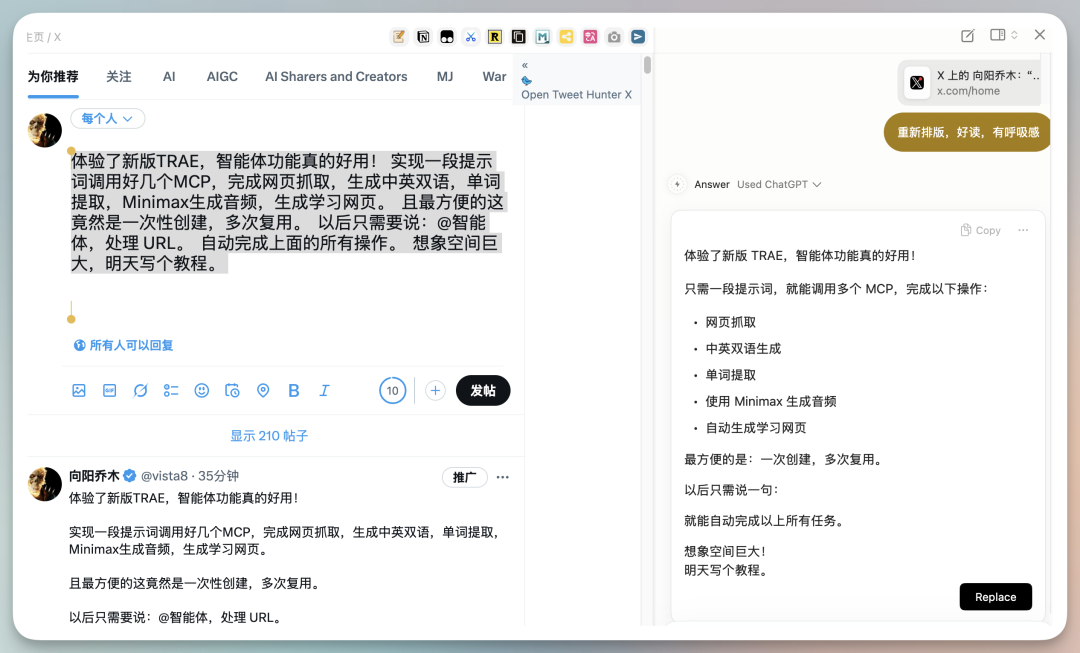The height and width of the screenshot is (653, 1080).
Task: Open the camera screenshot extension
Action: (x=614, y=37)
